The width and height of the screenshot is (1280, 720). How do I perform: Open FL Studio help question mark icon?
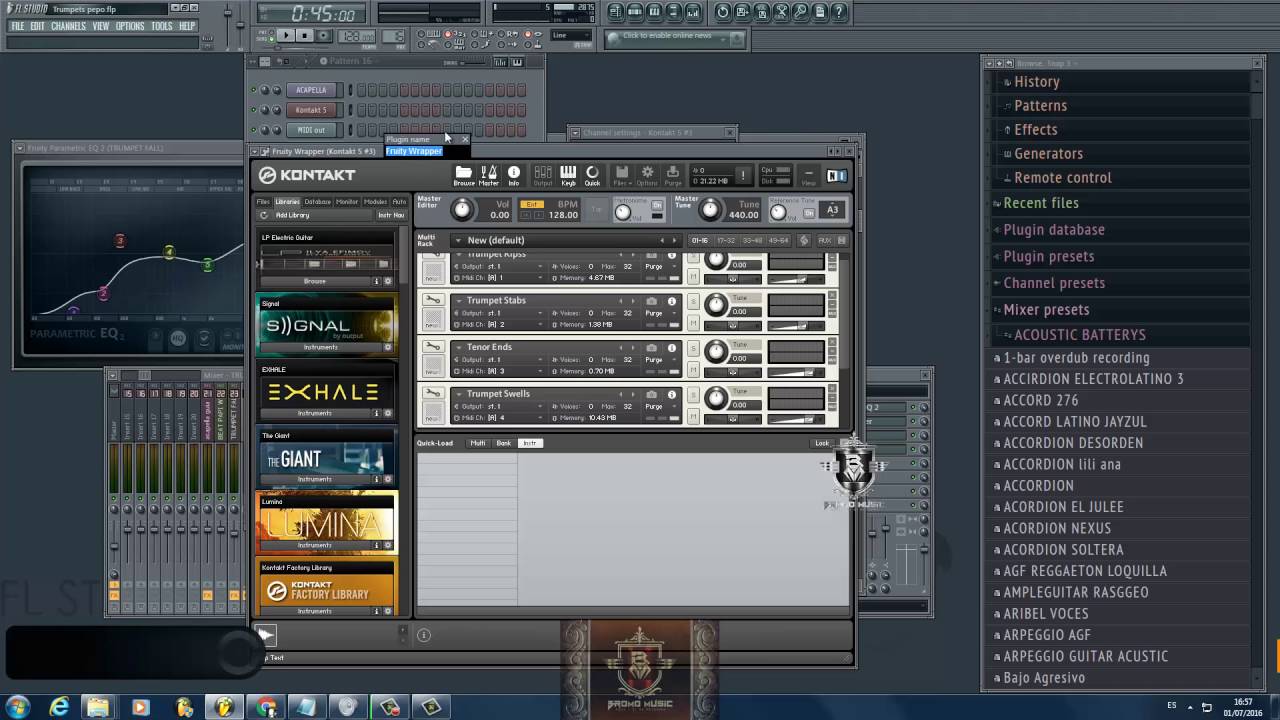click(840, 12)
